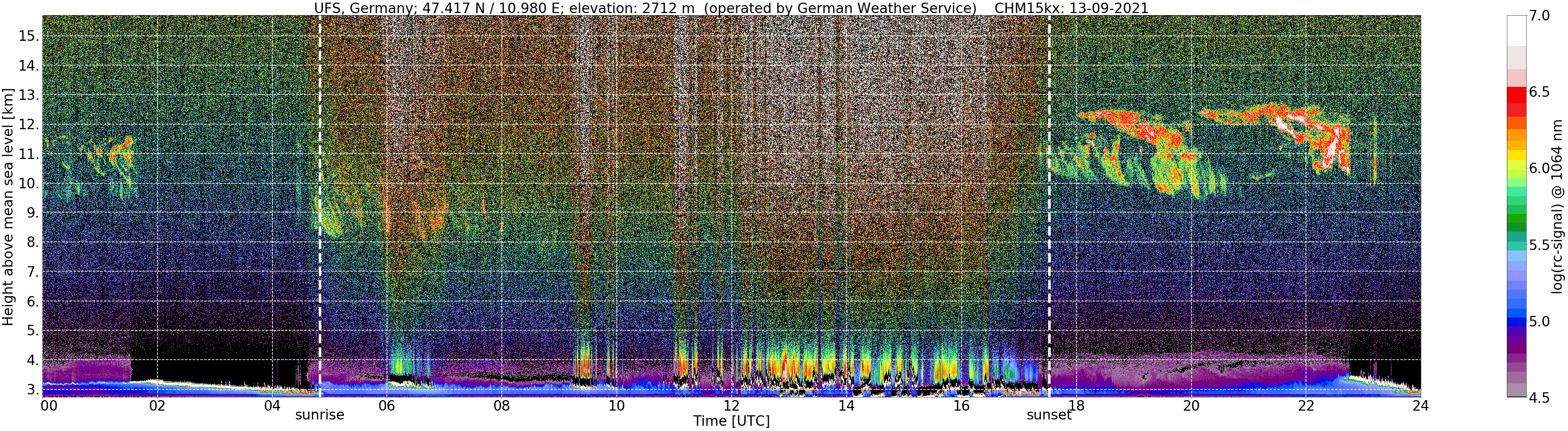Click the y-axis tick label 6.

(32, 301)
